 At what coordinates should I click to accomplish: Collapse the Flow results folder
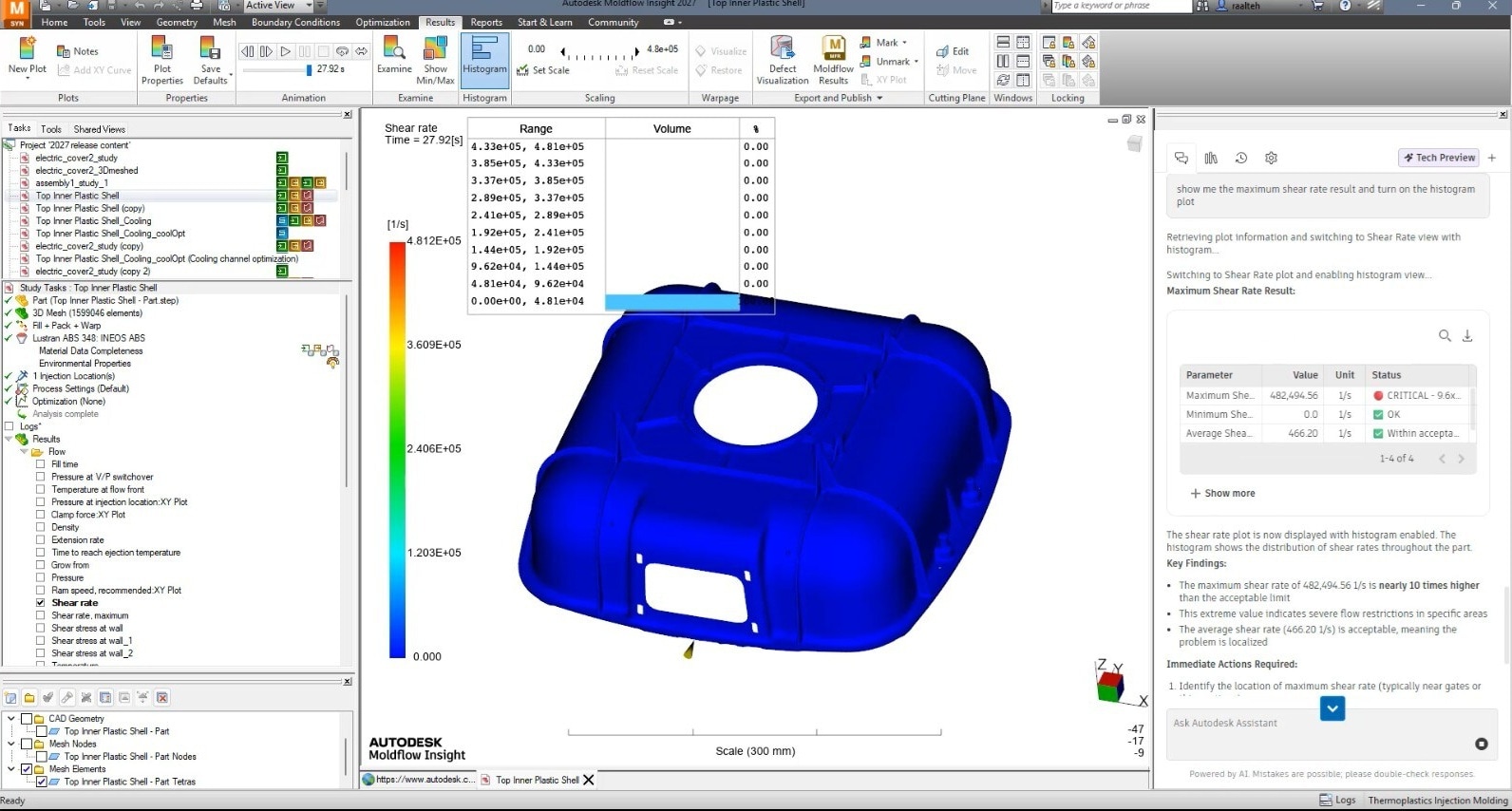pos(26,452)
